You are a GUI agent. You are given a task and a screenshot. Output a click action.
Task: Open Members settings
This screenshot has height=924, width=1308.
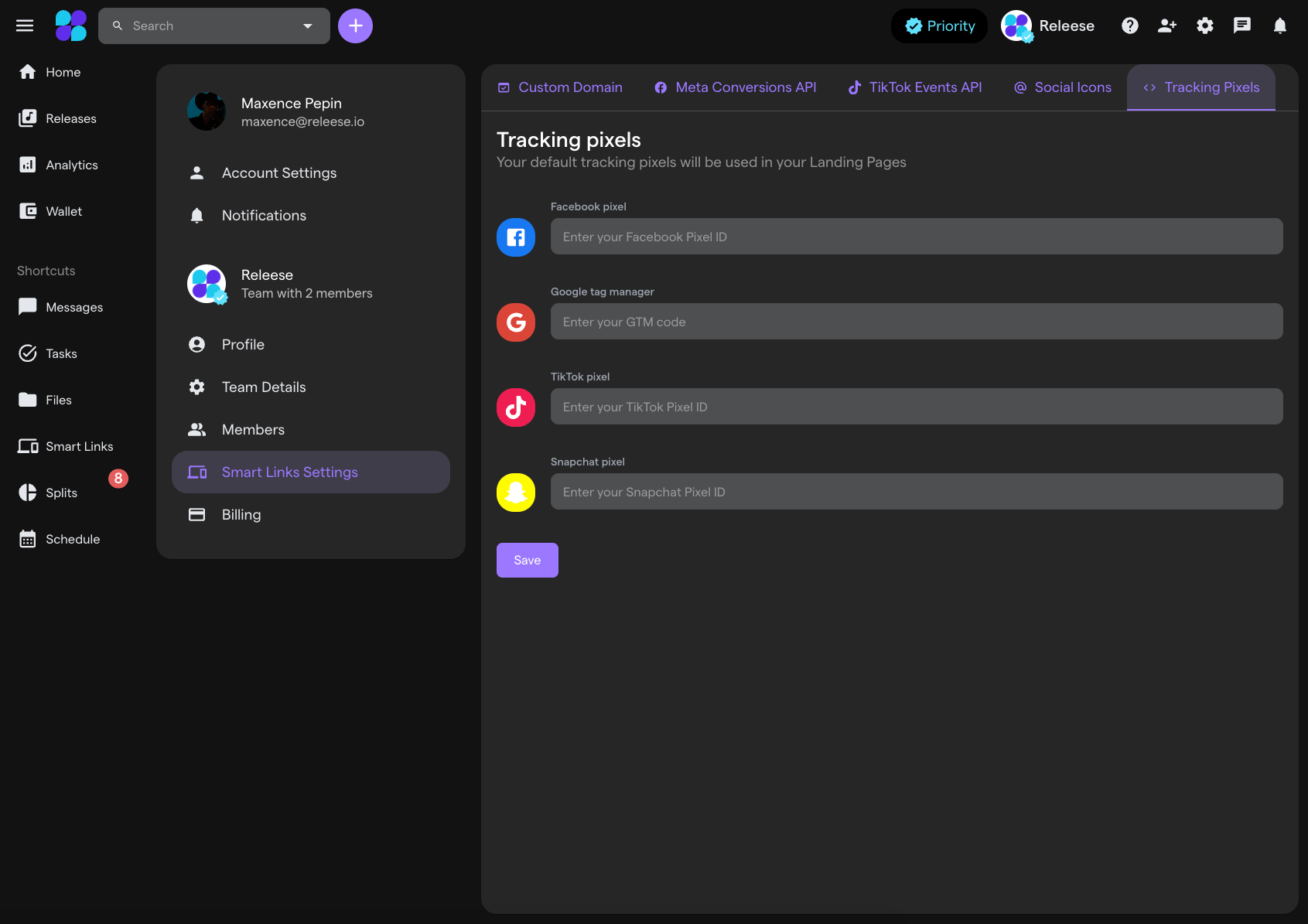point(311,429)
